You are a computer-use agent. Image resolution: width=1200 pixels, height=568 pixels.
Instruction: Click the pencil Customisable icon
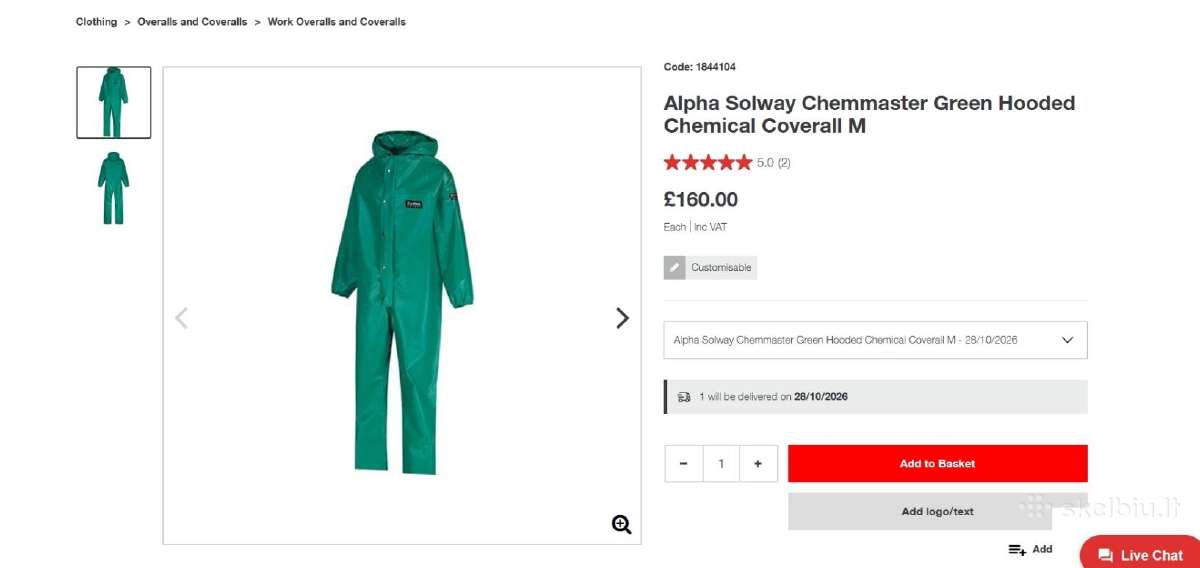675,268
